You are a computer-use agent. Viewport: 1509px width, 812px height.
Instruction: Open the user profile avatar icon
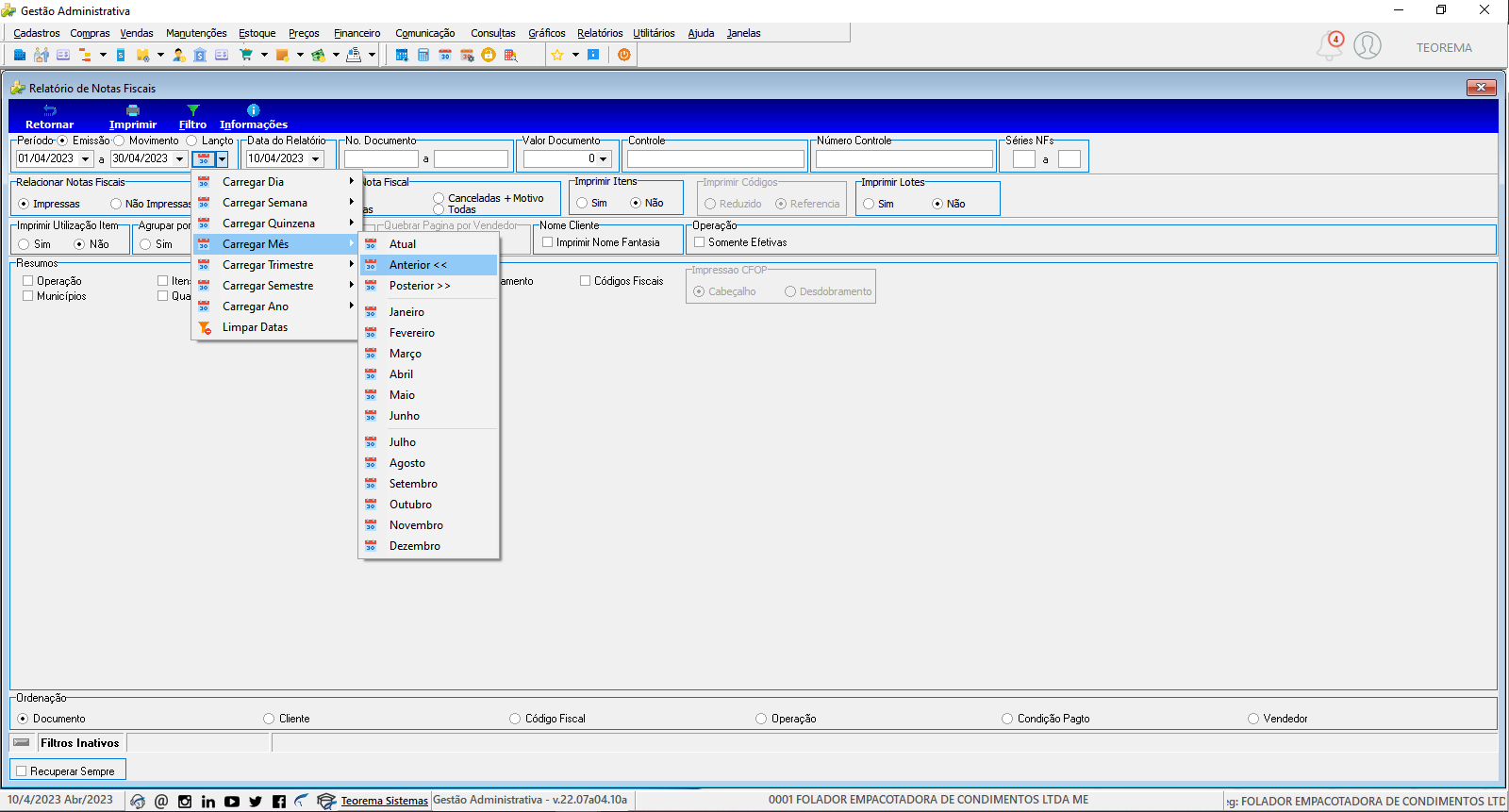1368,45
